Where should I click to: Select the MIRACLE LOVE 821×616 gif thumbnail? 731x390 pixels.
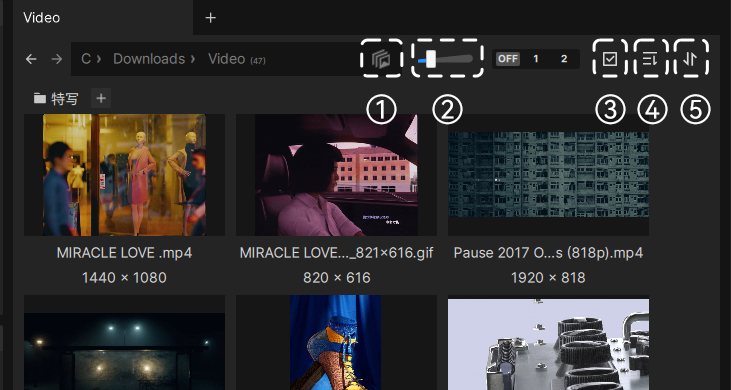[336, 175]
